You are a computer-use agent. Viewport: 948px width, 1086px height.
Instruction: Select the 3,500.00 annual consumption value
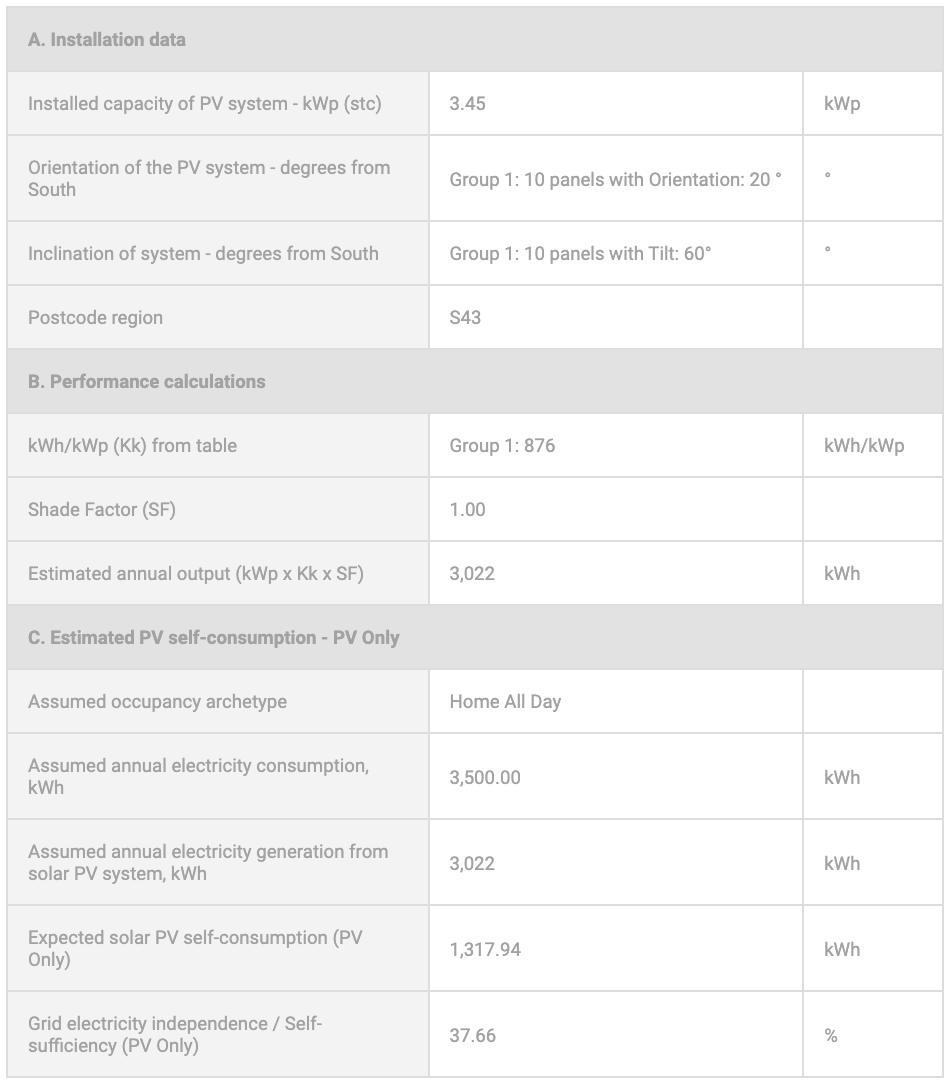click(485, 778)
